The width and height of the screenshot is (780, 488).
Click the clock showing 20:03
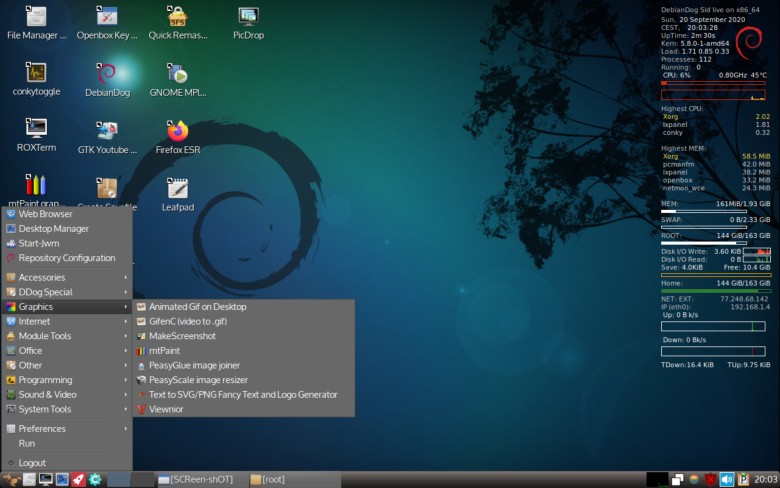point(763,480)
